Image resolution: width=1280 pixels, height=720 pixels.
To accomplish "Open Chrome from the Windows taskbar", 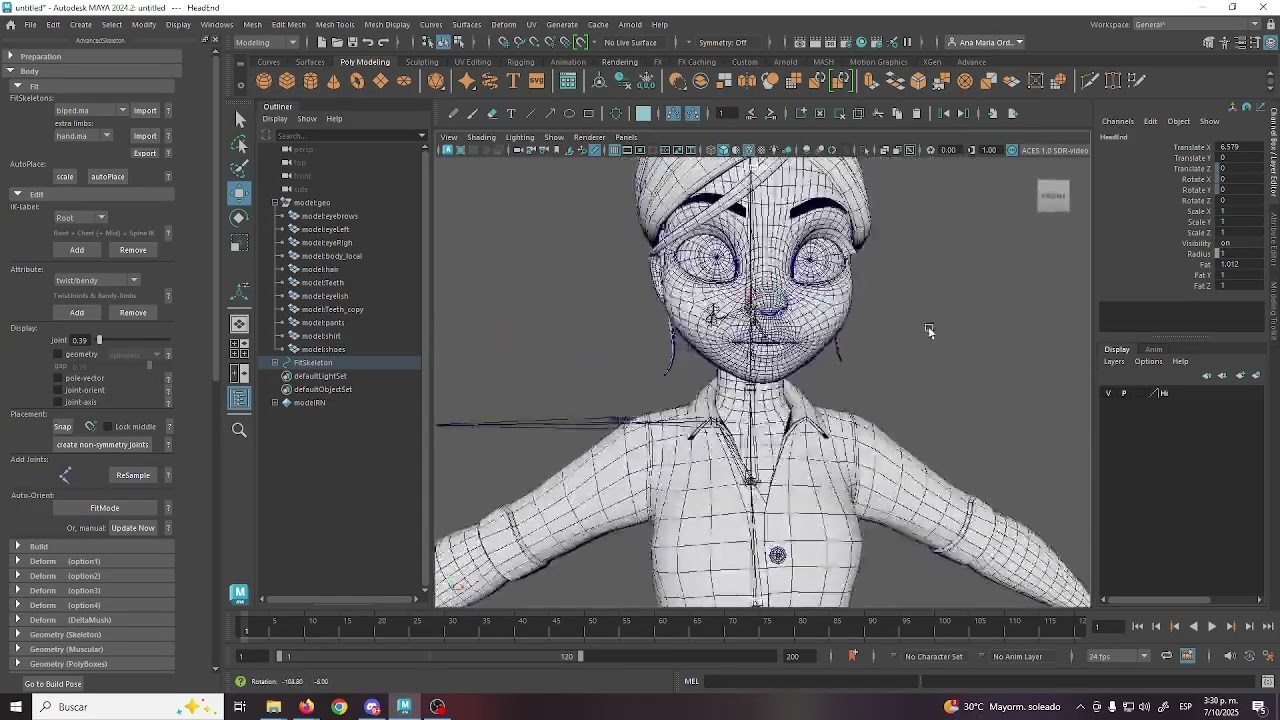I will coord(339,707).
